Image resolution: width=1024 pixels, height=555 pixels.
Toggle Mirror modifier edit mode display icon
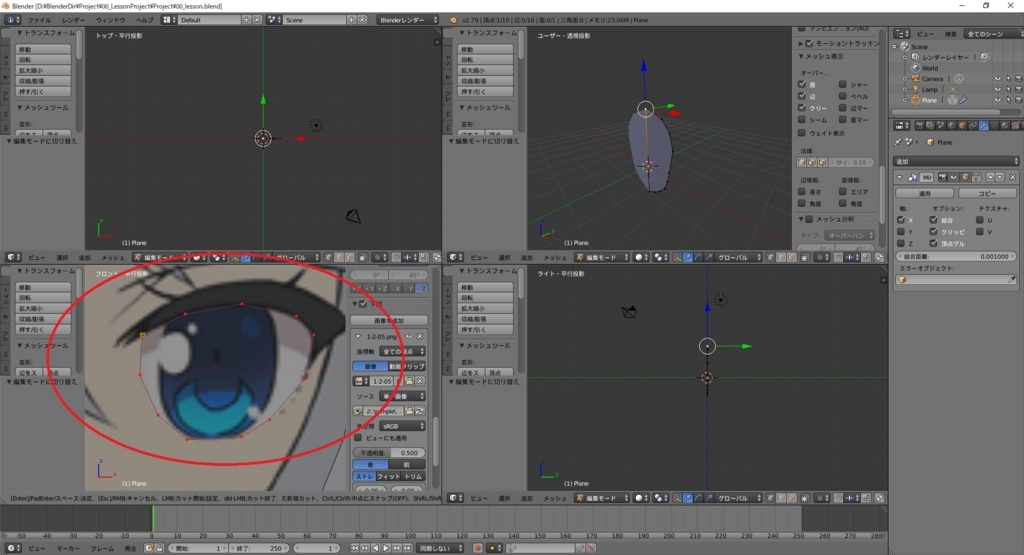[x=965, y=177]
